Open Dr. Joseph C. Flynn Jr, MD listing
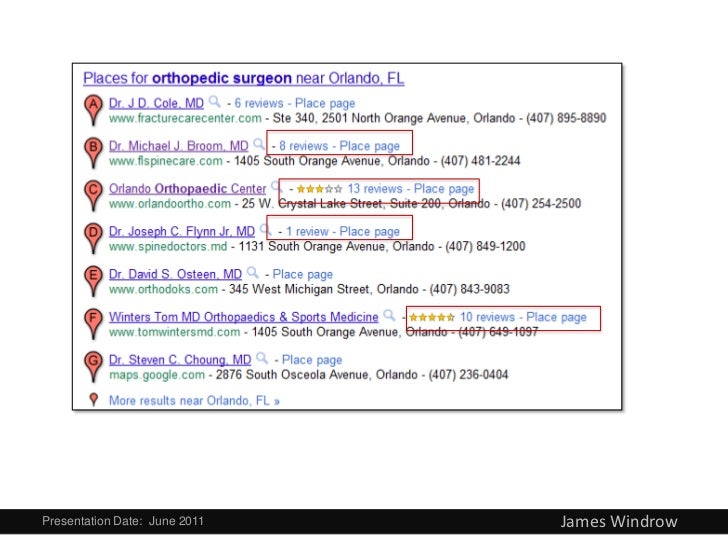Viewport: 728px width, 546px height. [182, 231]
